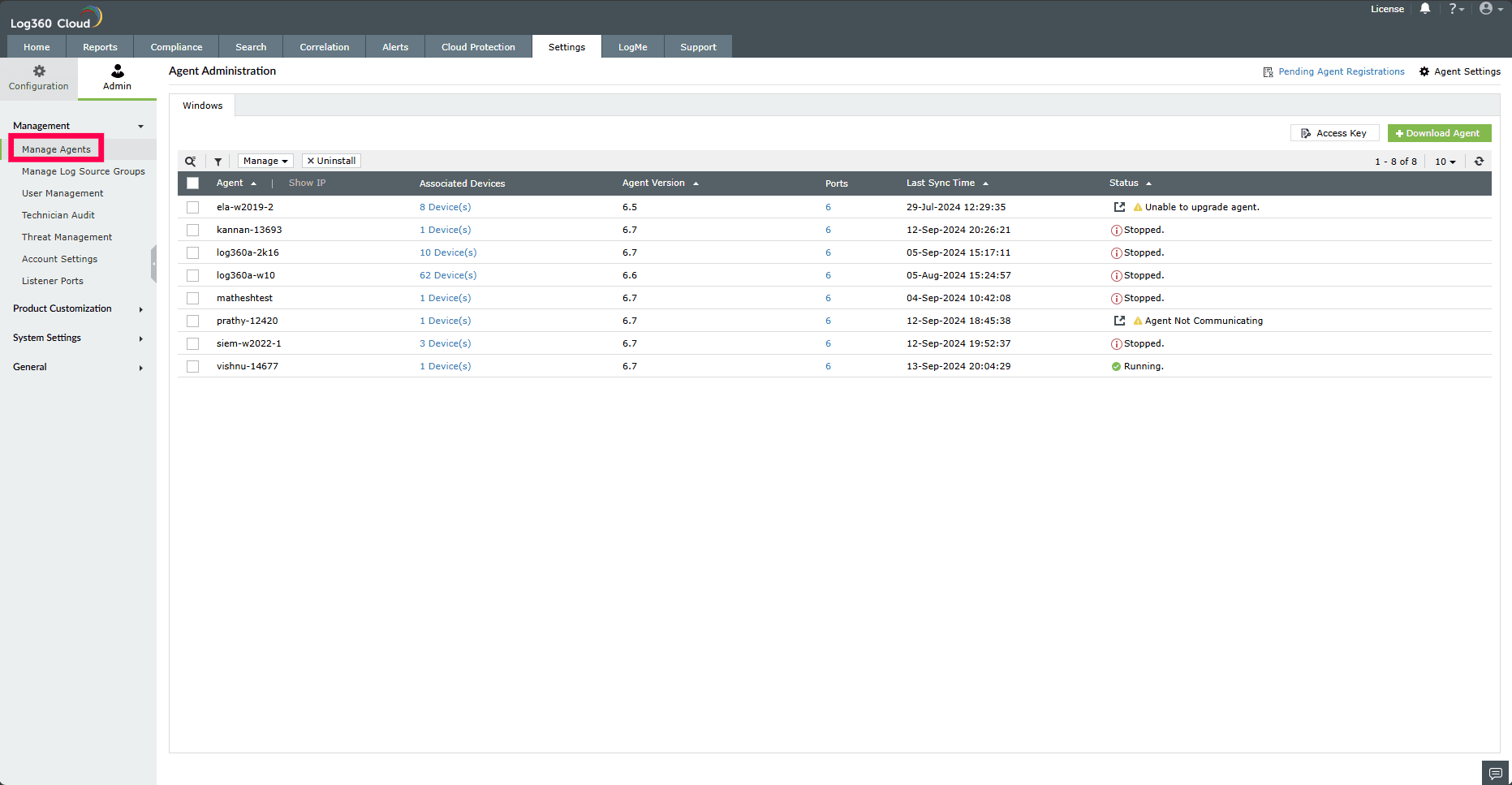This screenshot has width=1512, height=785.
Task: Select the matheshtest agent checkbox
Action: 192,299
